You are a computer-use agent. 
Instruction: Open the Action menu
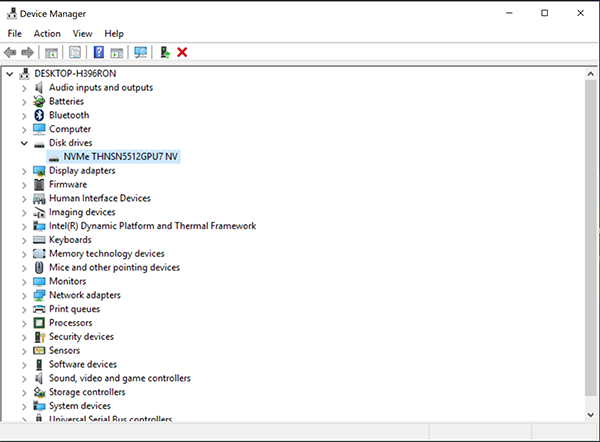pyautogui.click(x=47, y=34)
